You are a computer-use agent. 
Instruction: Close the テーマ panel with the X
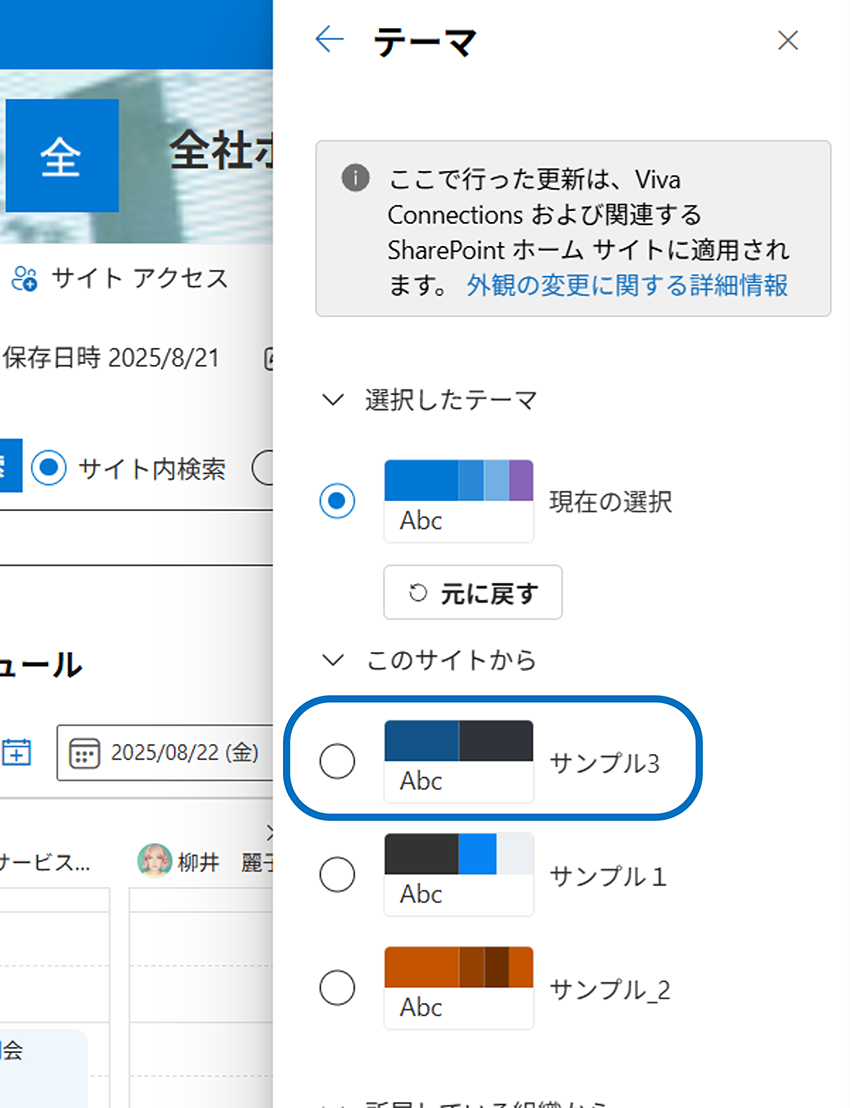[788, 40]
